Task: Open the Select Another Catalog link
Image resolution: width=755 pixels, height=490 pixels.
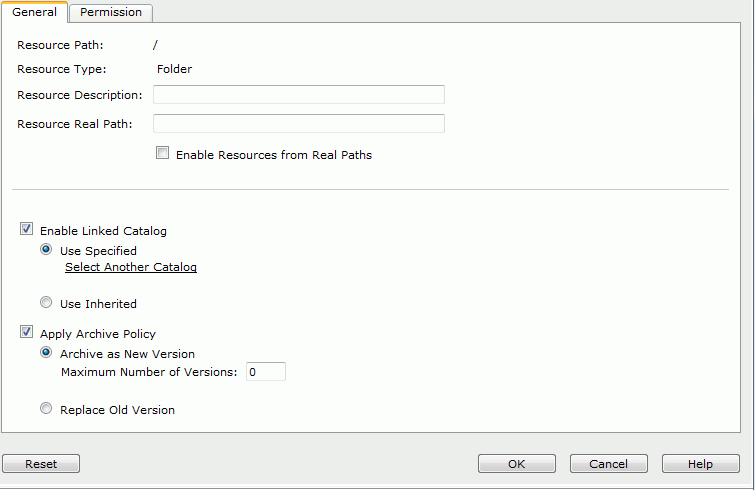Action: pos(131,267)
